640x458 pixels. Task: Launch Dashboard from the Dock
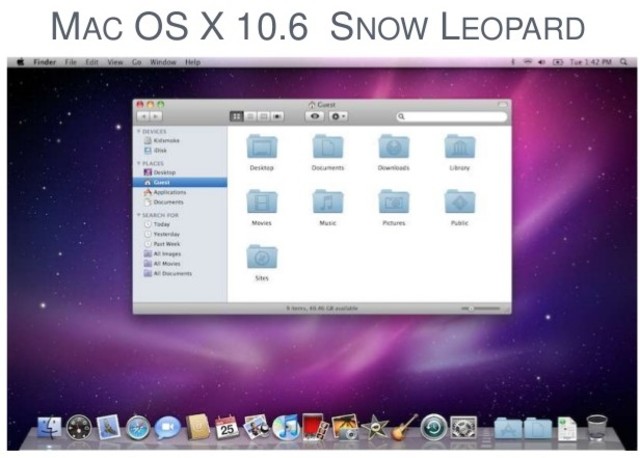click(x=79, y=427)
